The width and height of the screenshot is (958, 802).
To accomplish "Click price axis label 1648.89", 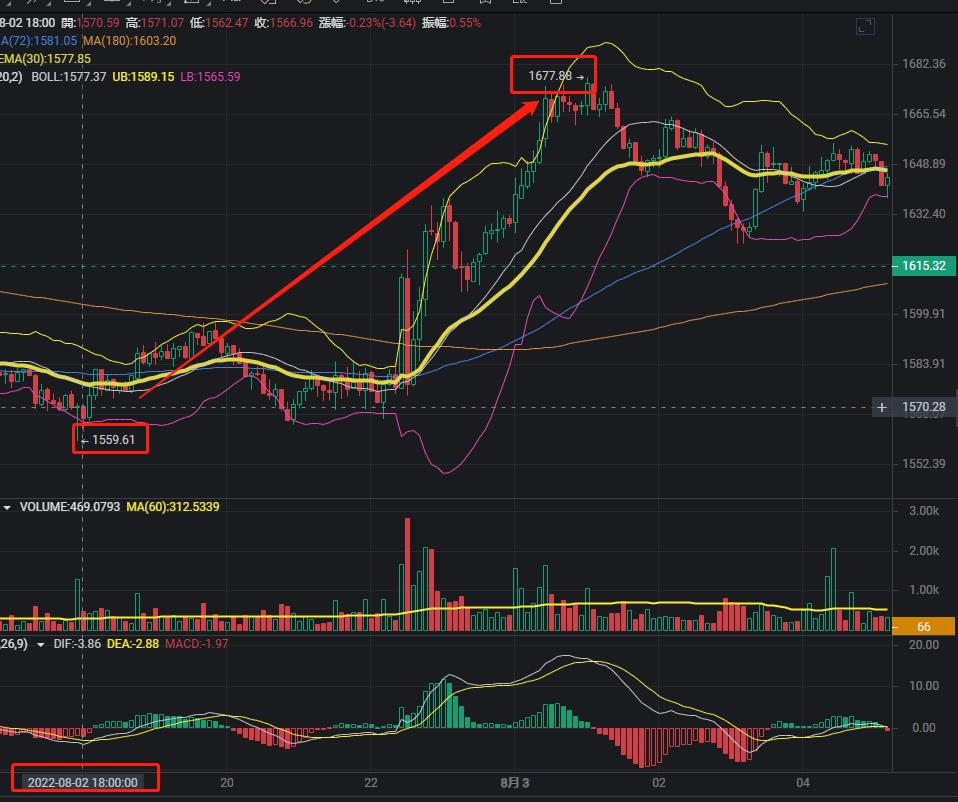I will tap(923, 164).
